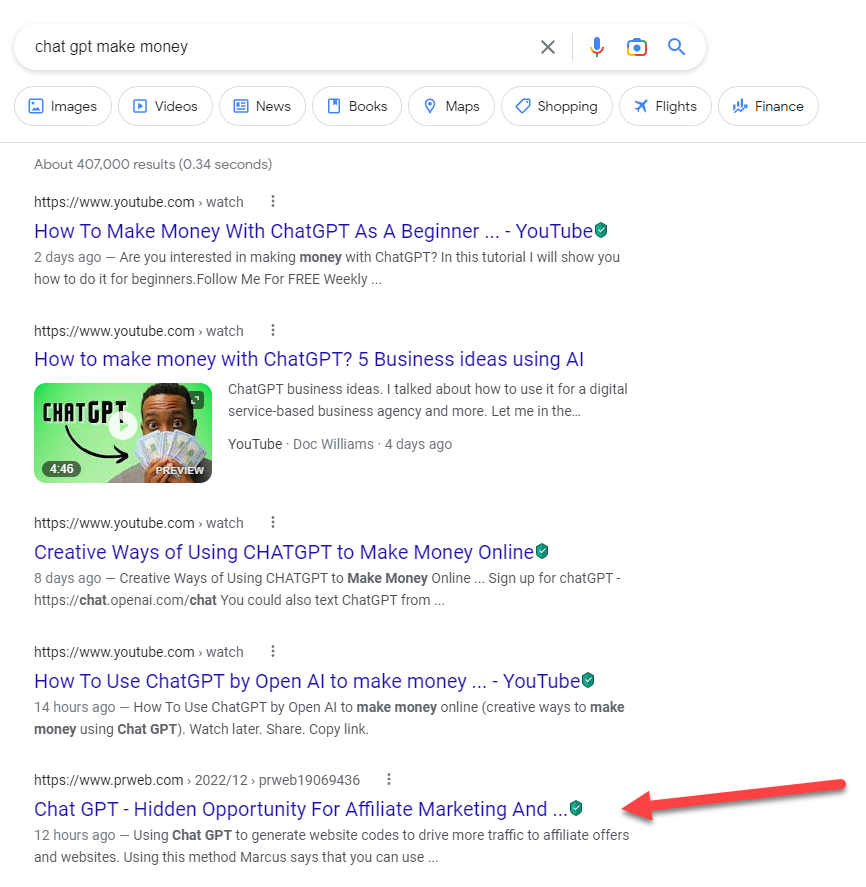Click the youtube.com URL above '5 Business ideas' result
866x887 pixels.
[139, 331]
